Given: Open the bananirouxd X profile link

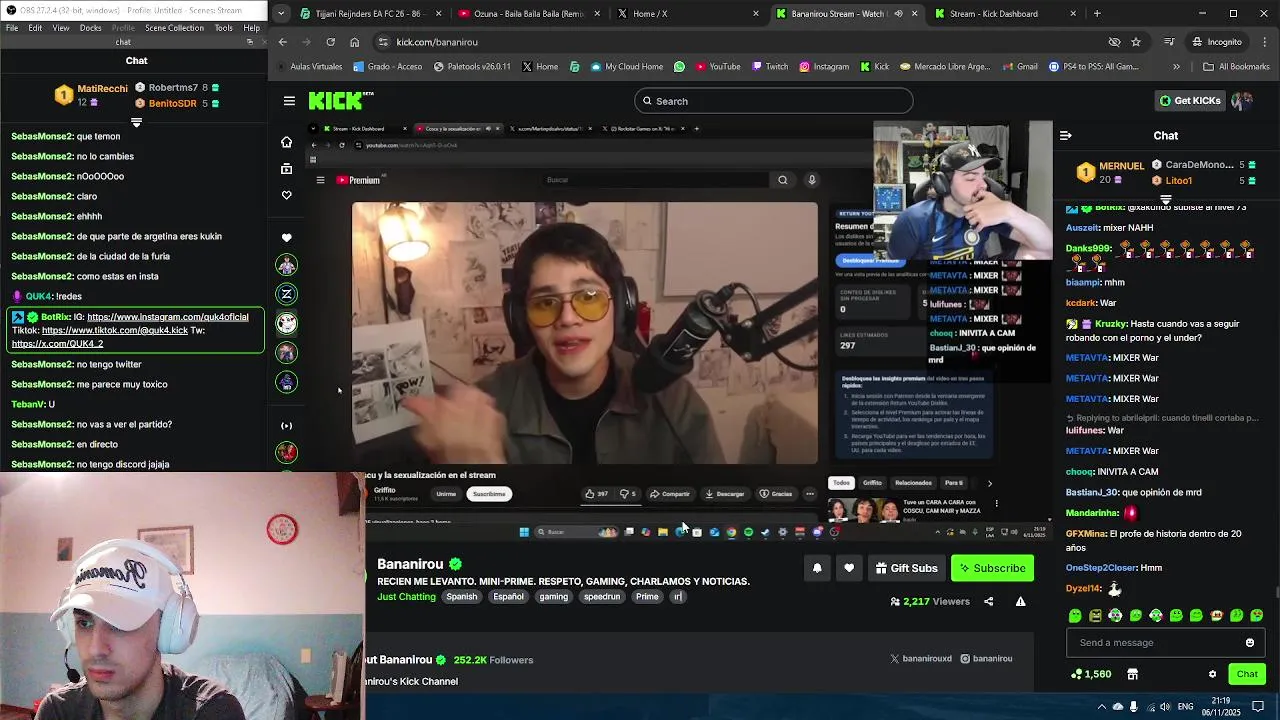Looking at the screenshot, I should 920,659.
